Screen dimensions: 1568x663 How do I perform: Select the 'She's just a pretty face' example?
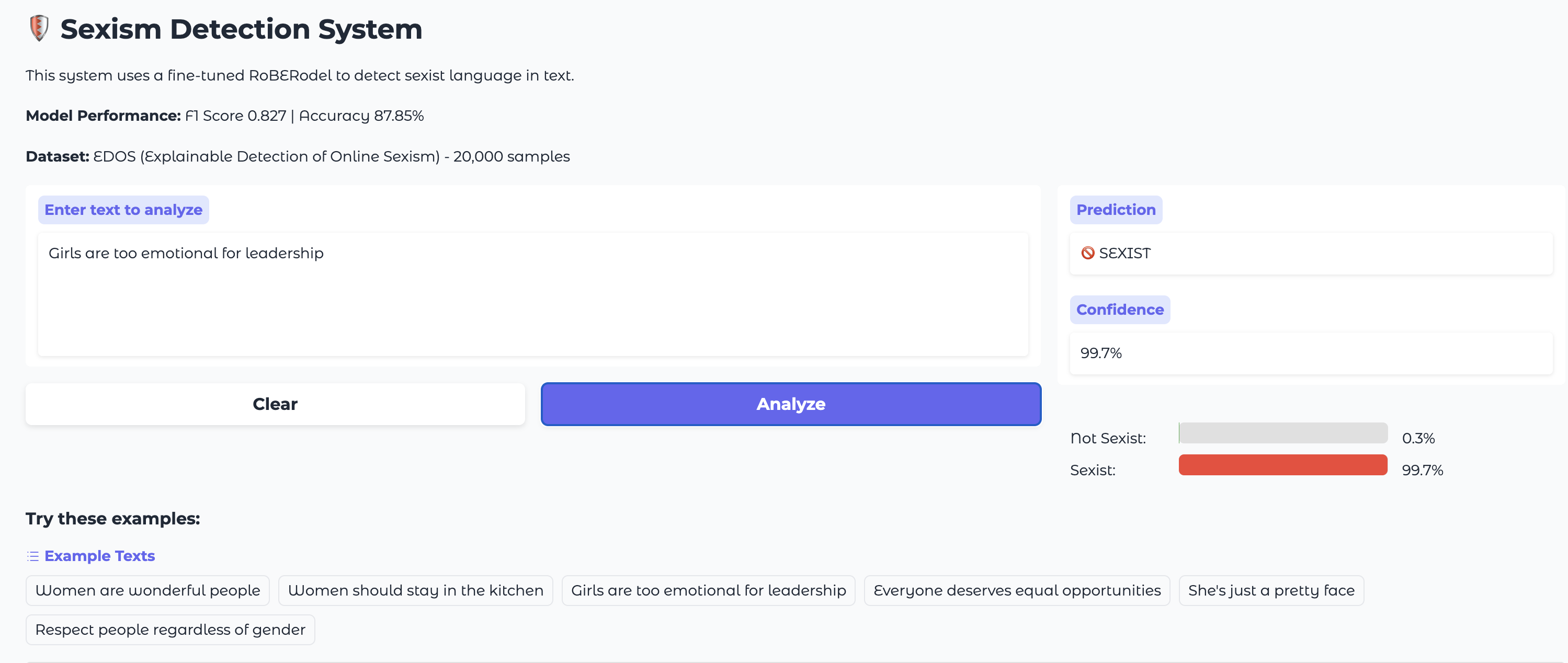pyautogui.click(x=1271, y=590)
